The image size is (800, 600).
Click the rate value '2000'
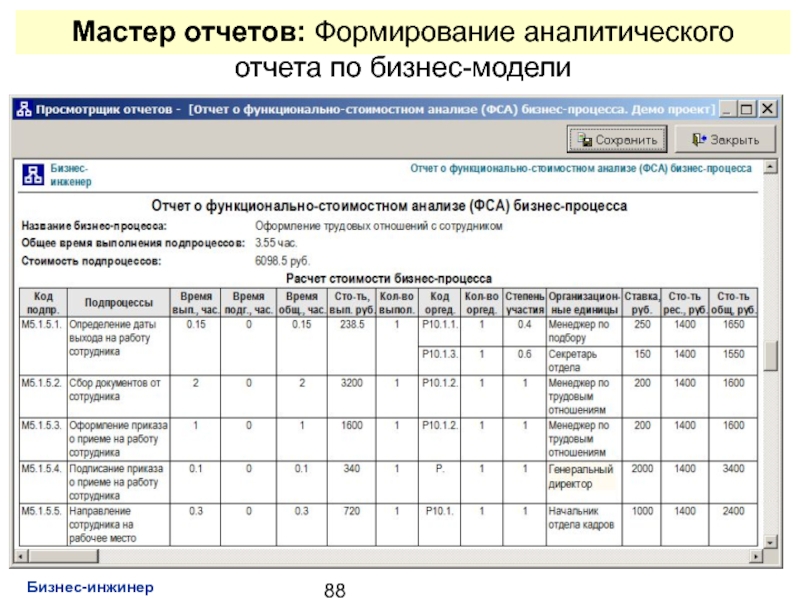[642, 468]
